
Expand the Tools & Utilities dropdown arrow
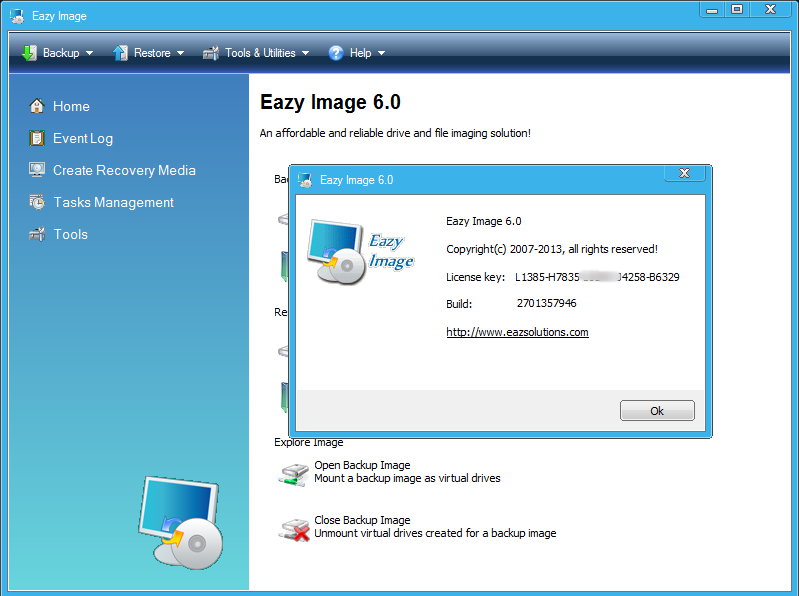(306, 53)
